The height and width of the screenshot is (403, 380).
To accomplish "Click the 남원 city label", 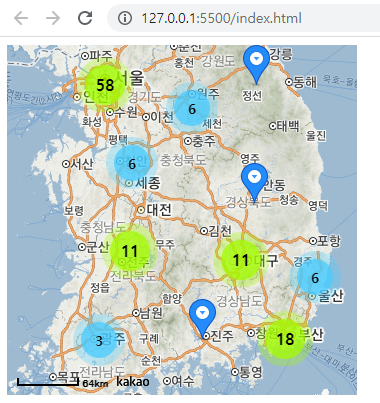I will (x=151, y=313).
